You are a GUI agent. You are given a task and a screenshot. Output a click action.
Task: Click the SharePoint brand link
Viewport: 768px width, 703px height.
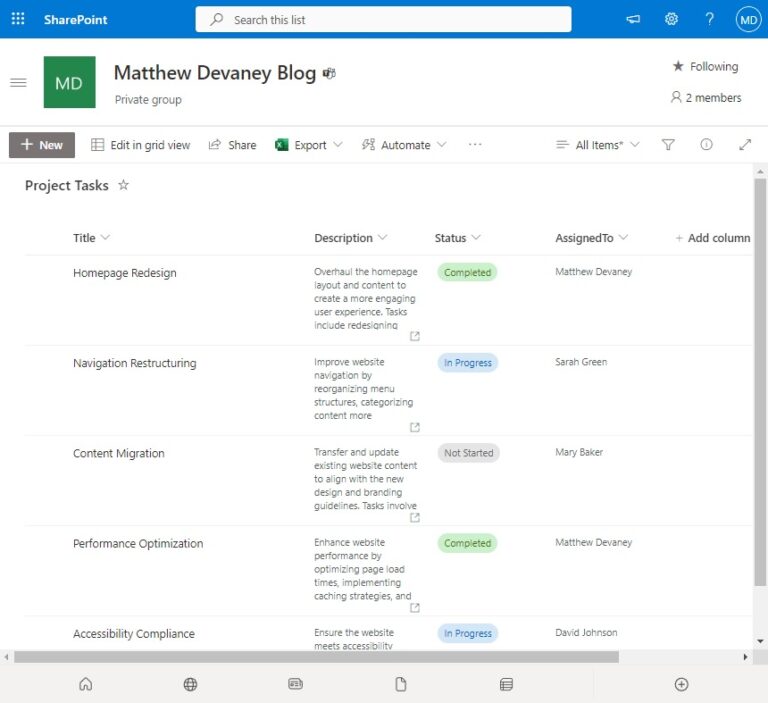click(x=75, y=20)
